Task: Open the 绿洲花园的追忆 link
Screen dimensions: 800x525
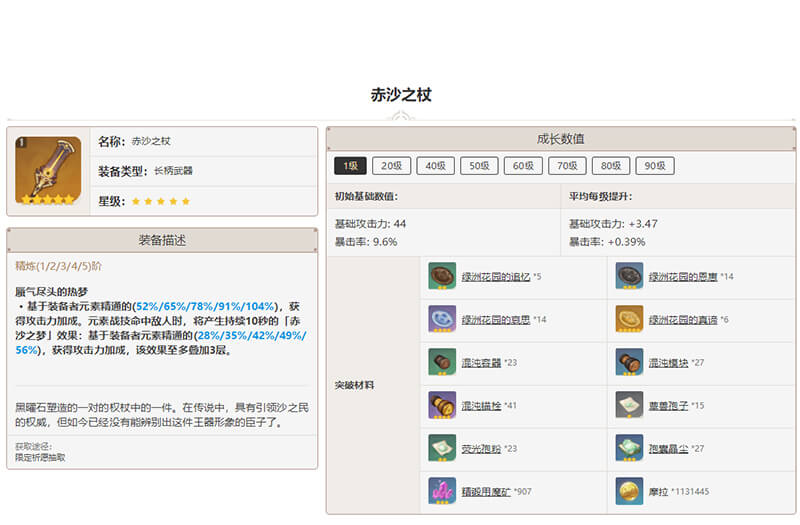Action: pyautogui.click(x=495, y=277)
